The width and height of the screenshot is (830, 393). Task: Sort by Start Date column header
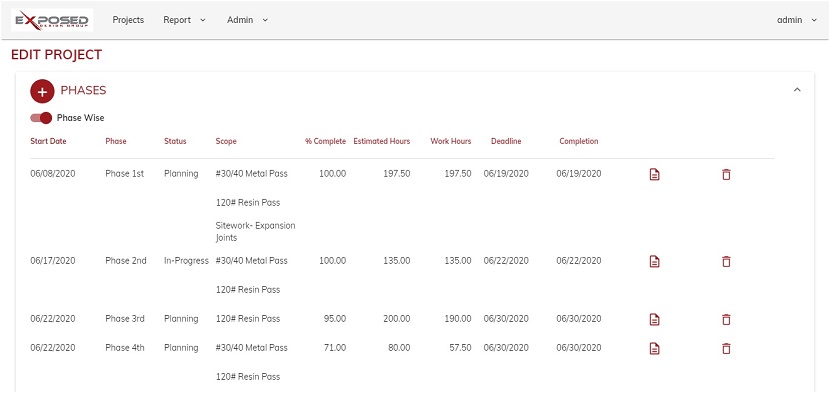point(48,141)
